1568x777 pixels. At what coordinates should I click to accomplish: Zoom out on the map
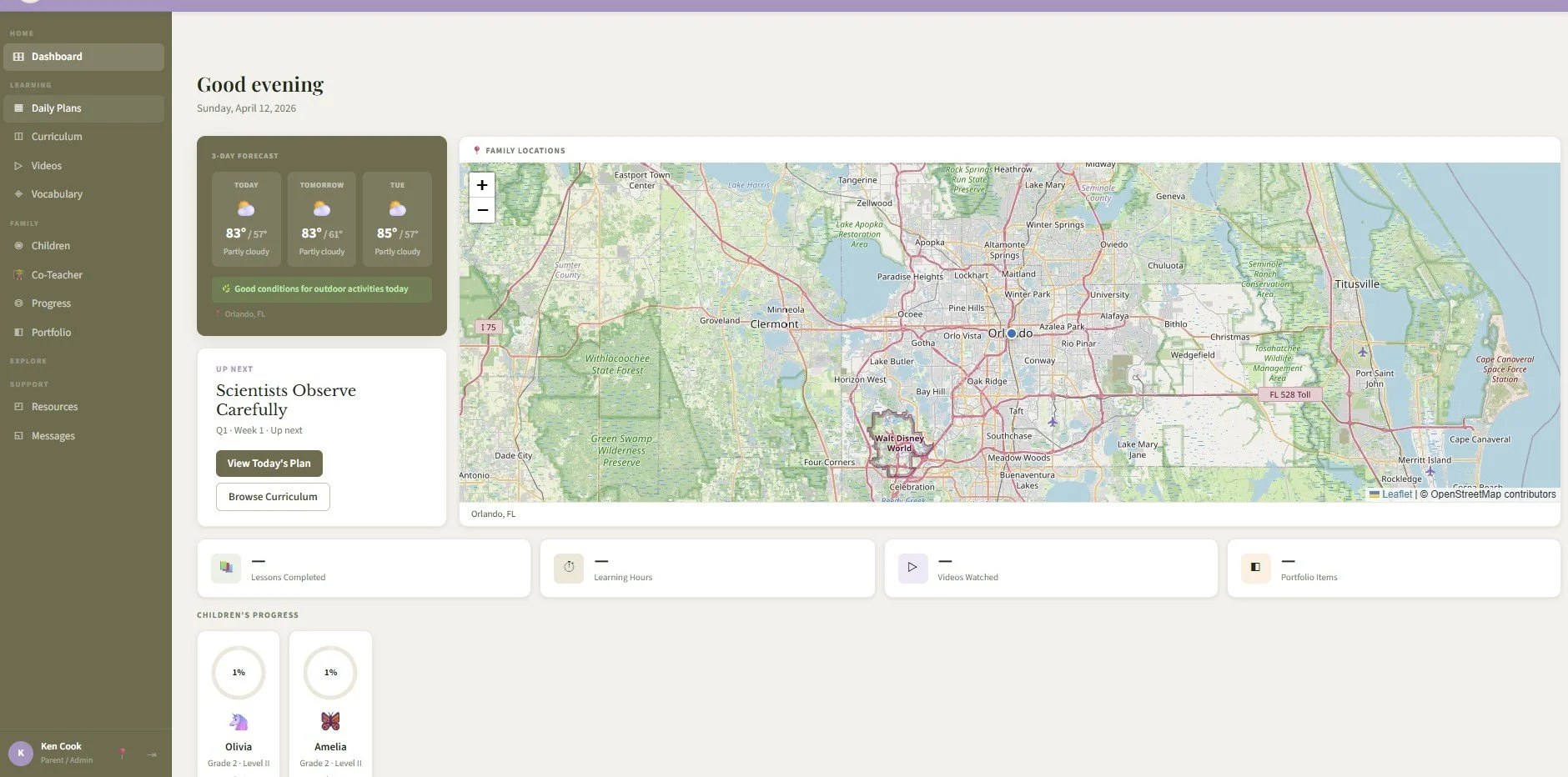pyautogui.click(x=482, y=210)
